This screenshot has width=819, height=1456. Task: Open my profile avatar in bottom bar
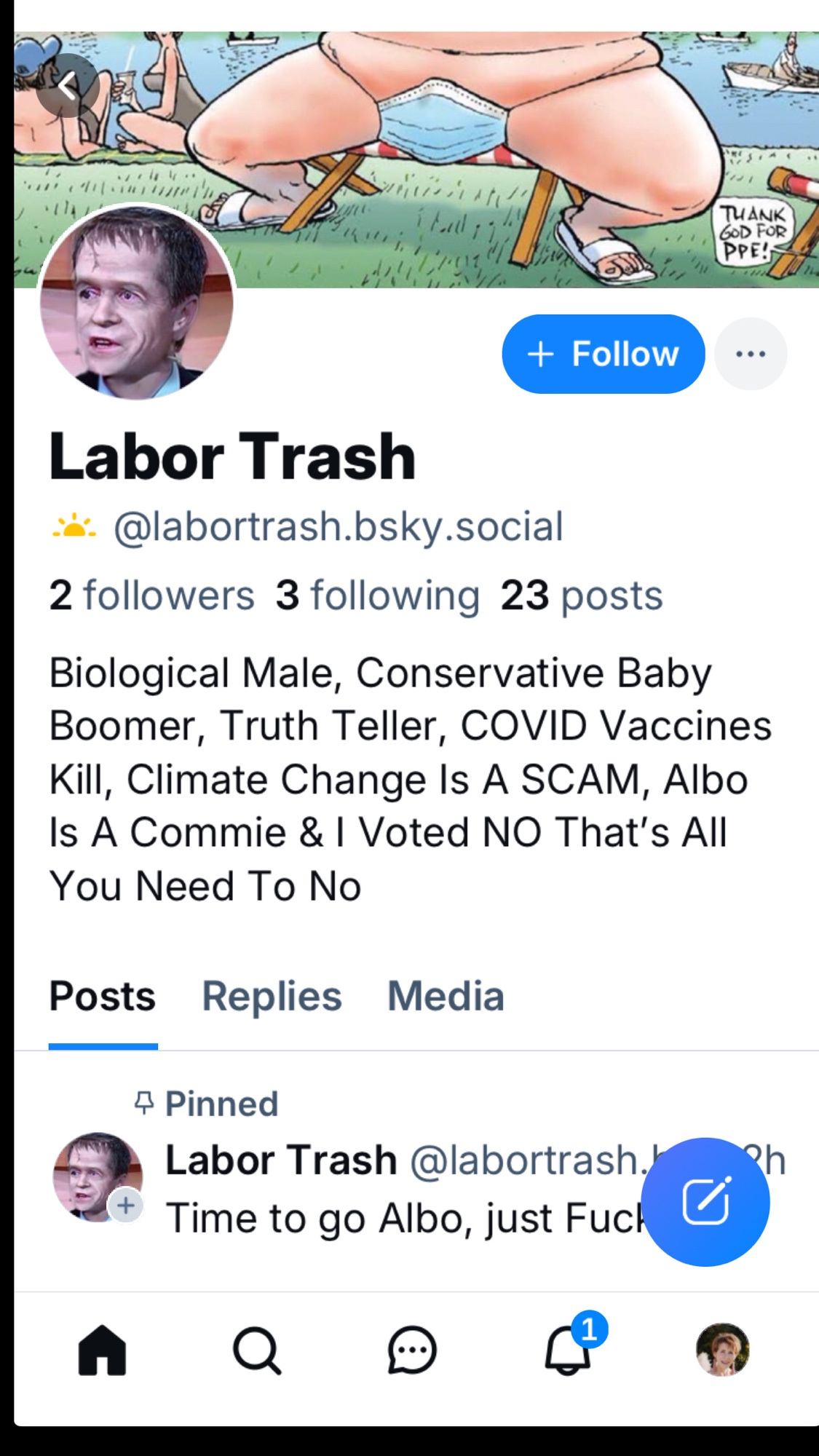tap(722, 1350)
